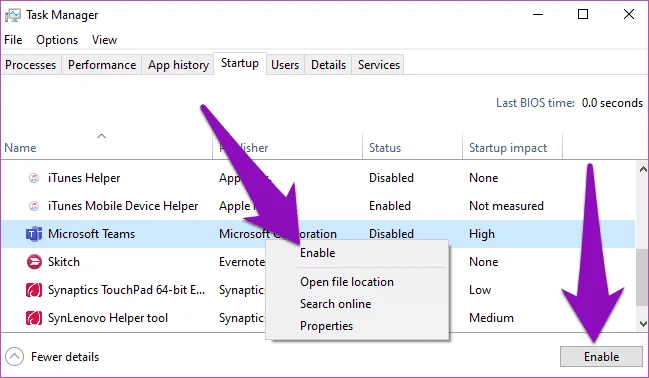The width and height of the screenshot is (649, 378).
Task: Click None impact of Skitch row
Action: click(483, 262)
